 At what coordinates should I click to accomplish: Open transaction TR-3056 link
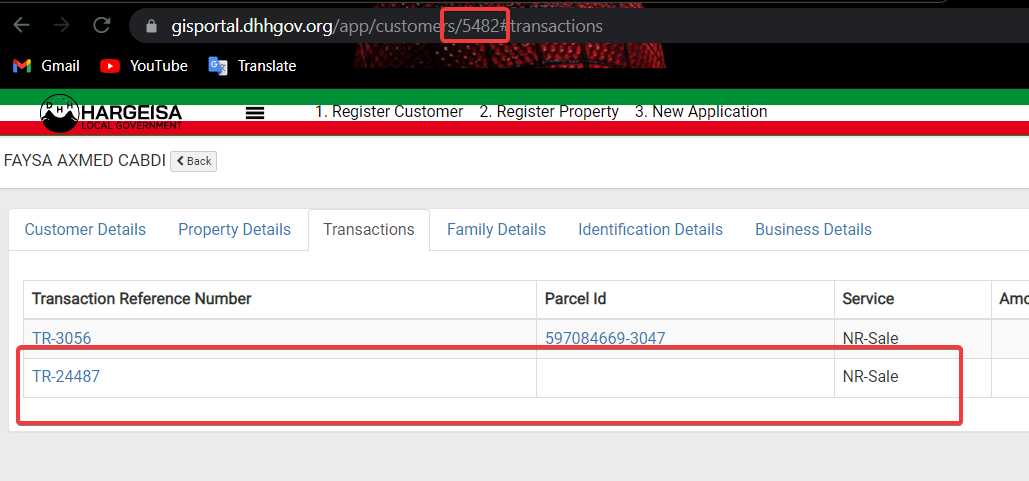tap(62, 339)
